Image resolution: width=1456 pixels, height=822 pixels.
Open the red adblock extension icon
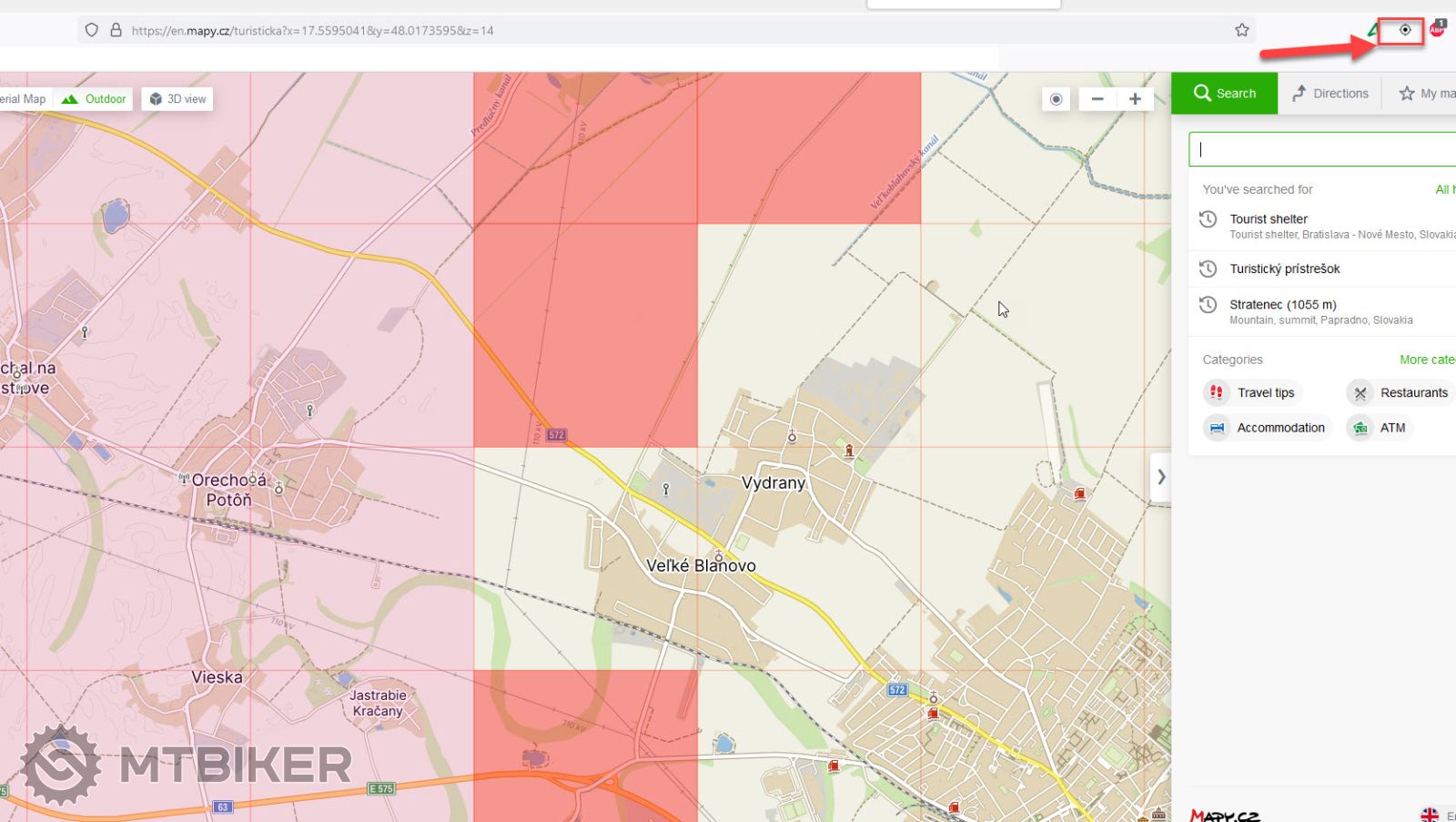[1437, 29]
